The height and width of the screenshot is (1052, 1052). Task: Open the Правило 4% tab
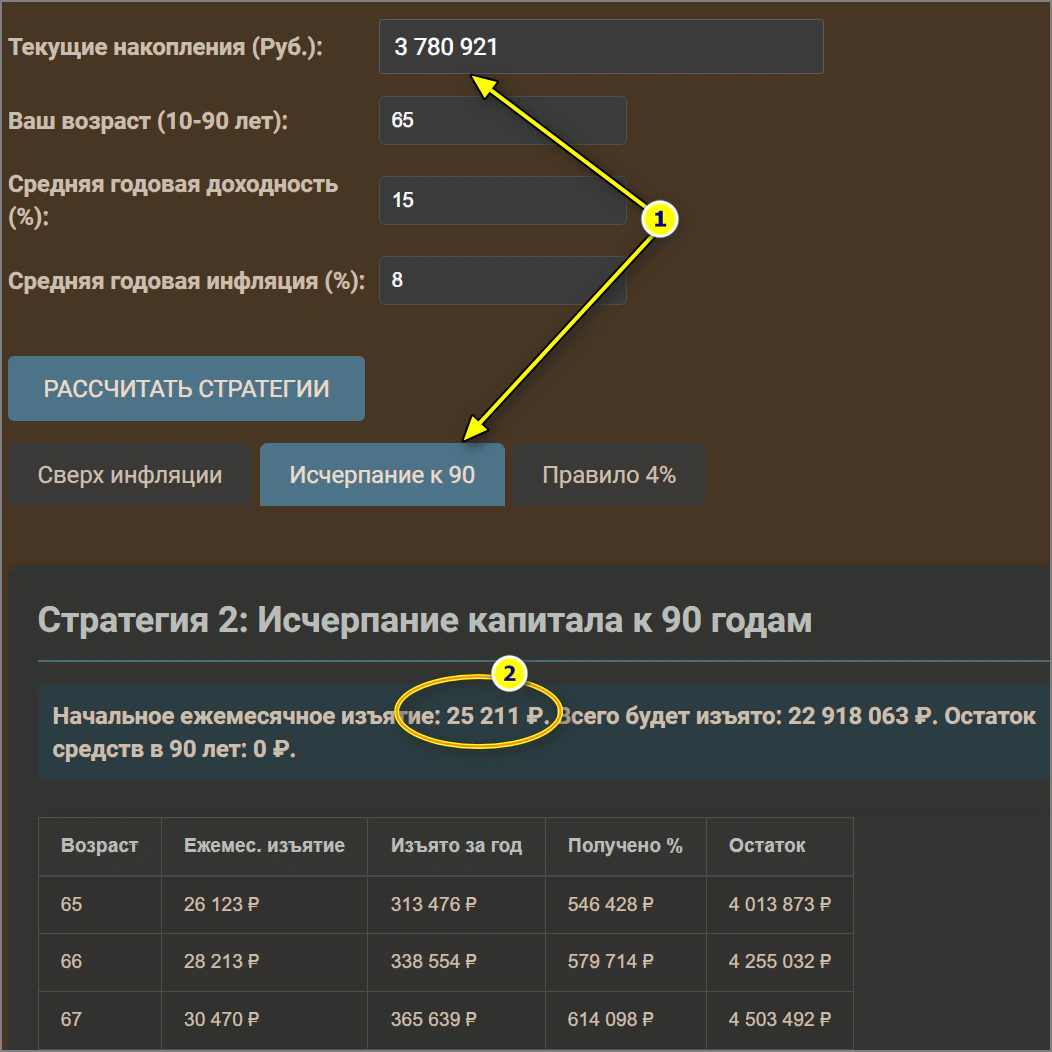point(609,474)
